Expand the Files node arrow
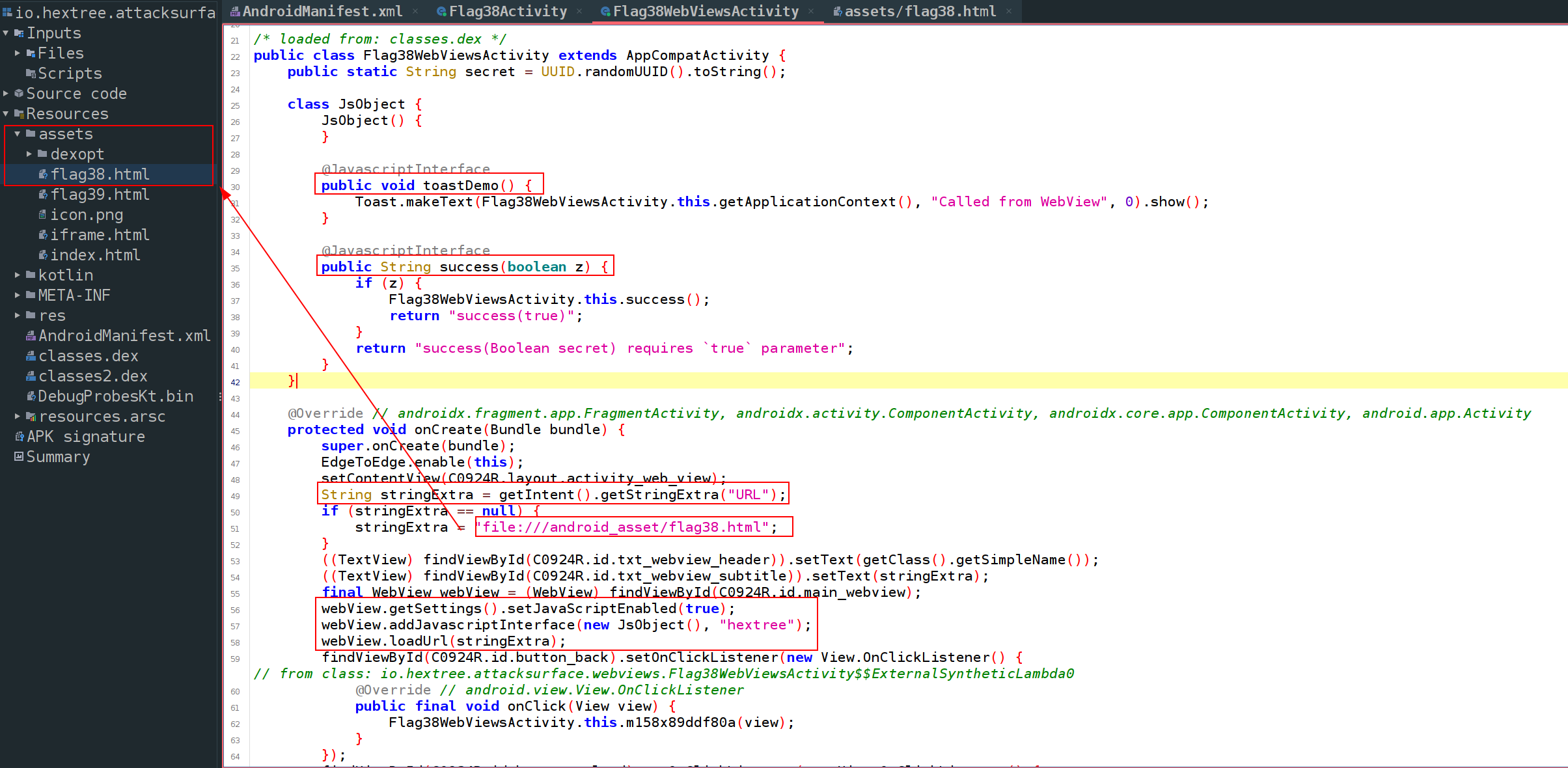The image size is (1568, 768). click(x=18, y=53)
